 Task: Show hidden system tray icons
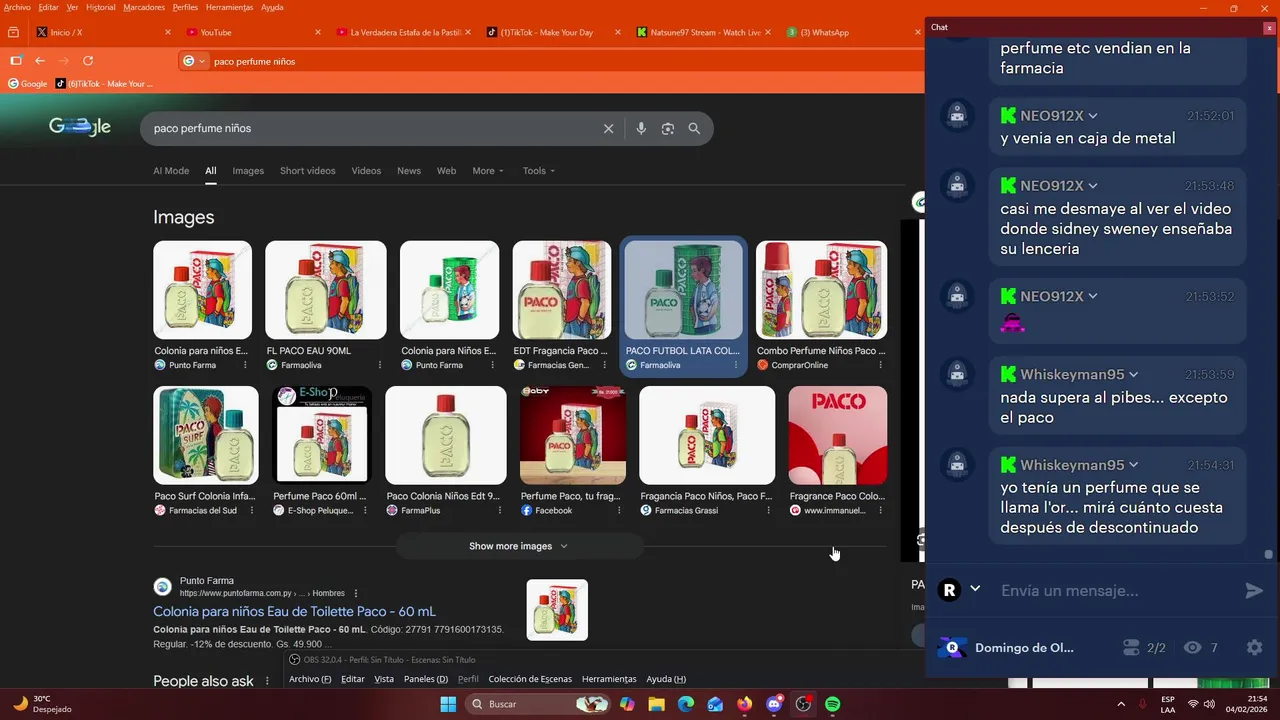click(1120, 704)
